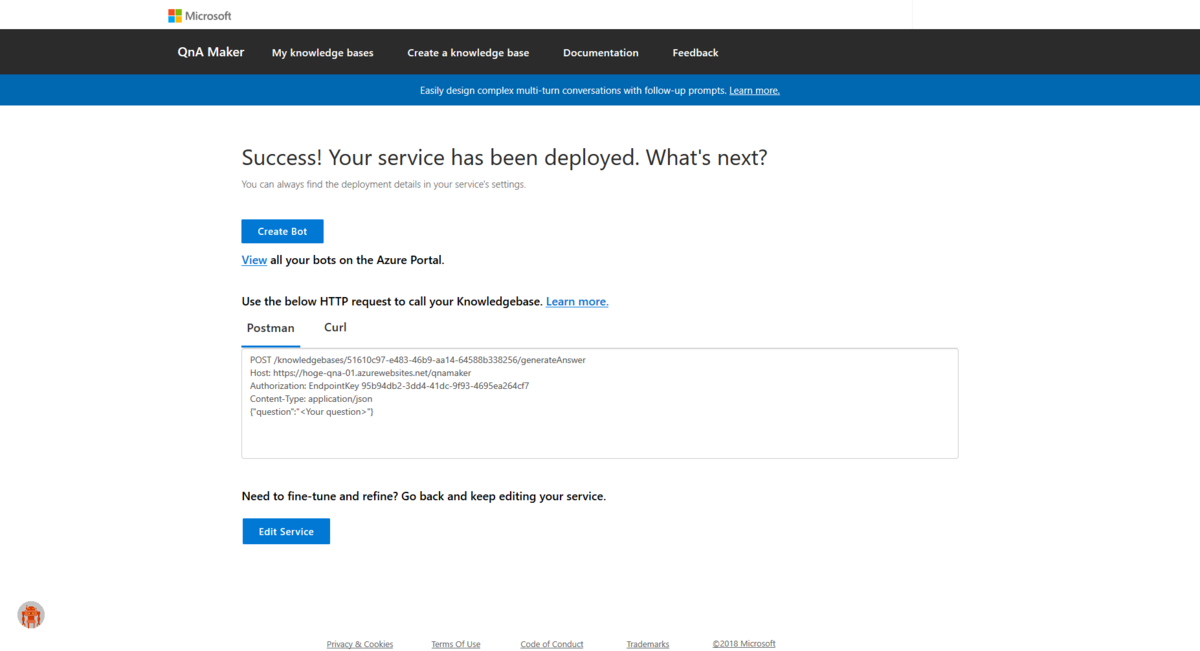Viewport: 1200px width, 651px height.
Task: Click the View bots link
Action: click(254, 260)
